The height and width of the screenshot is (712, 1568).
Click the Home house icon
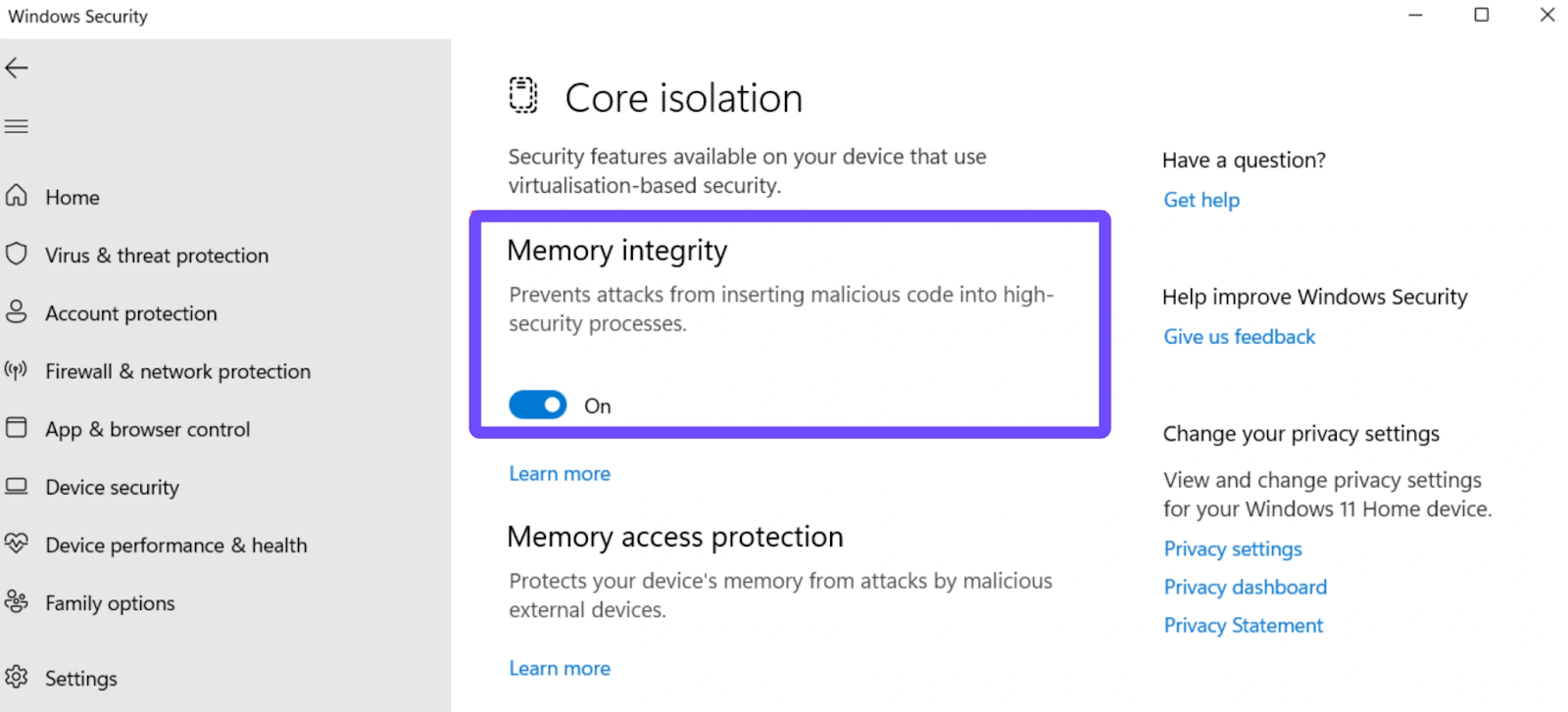point(17,196)
